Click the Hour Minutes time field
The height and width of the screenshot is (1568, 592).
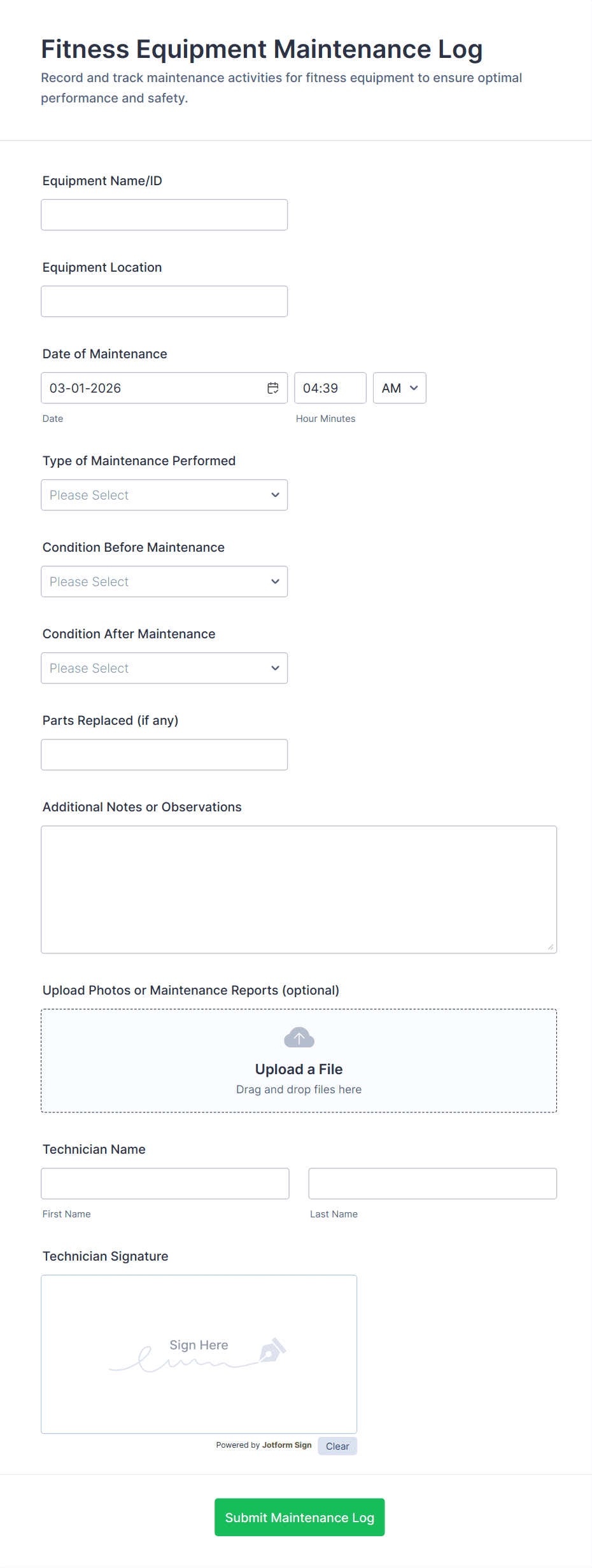point(330,388)
